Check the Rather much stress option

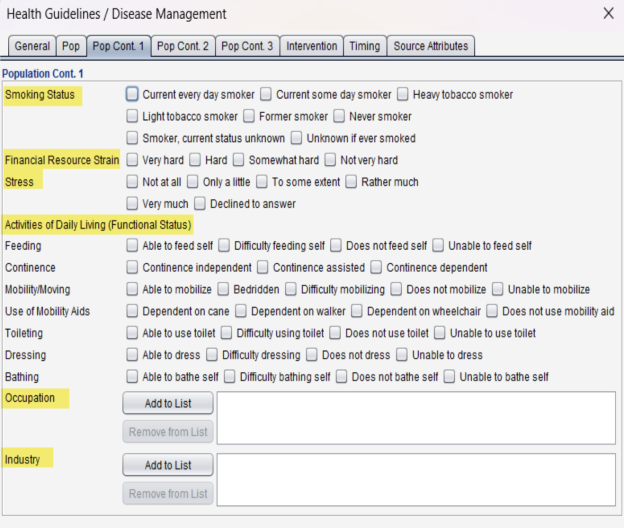pos(351,182)
